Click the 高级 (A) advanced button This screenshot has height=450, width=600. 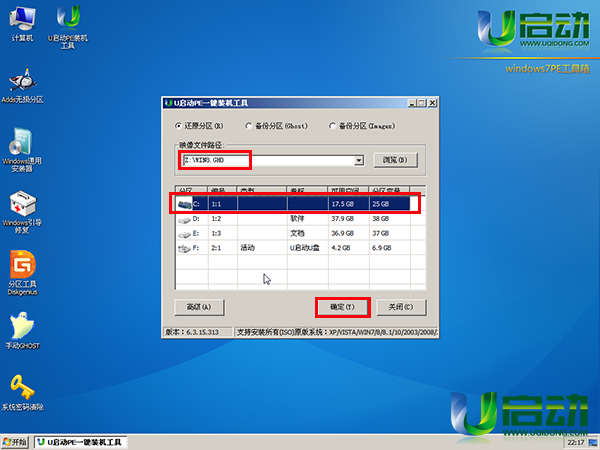point(199,307)
